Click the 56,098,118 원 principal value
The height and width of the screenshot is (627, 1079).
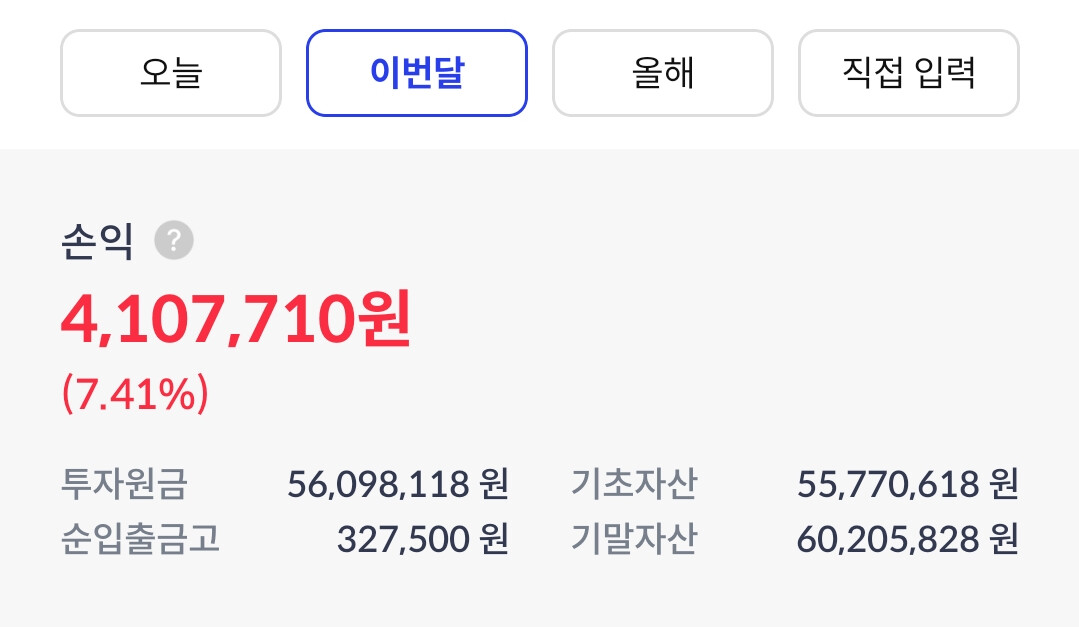(x=398, y=483)
